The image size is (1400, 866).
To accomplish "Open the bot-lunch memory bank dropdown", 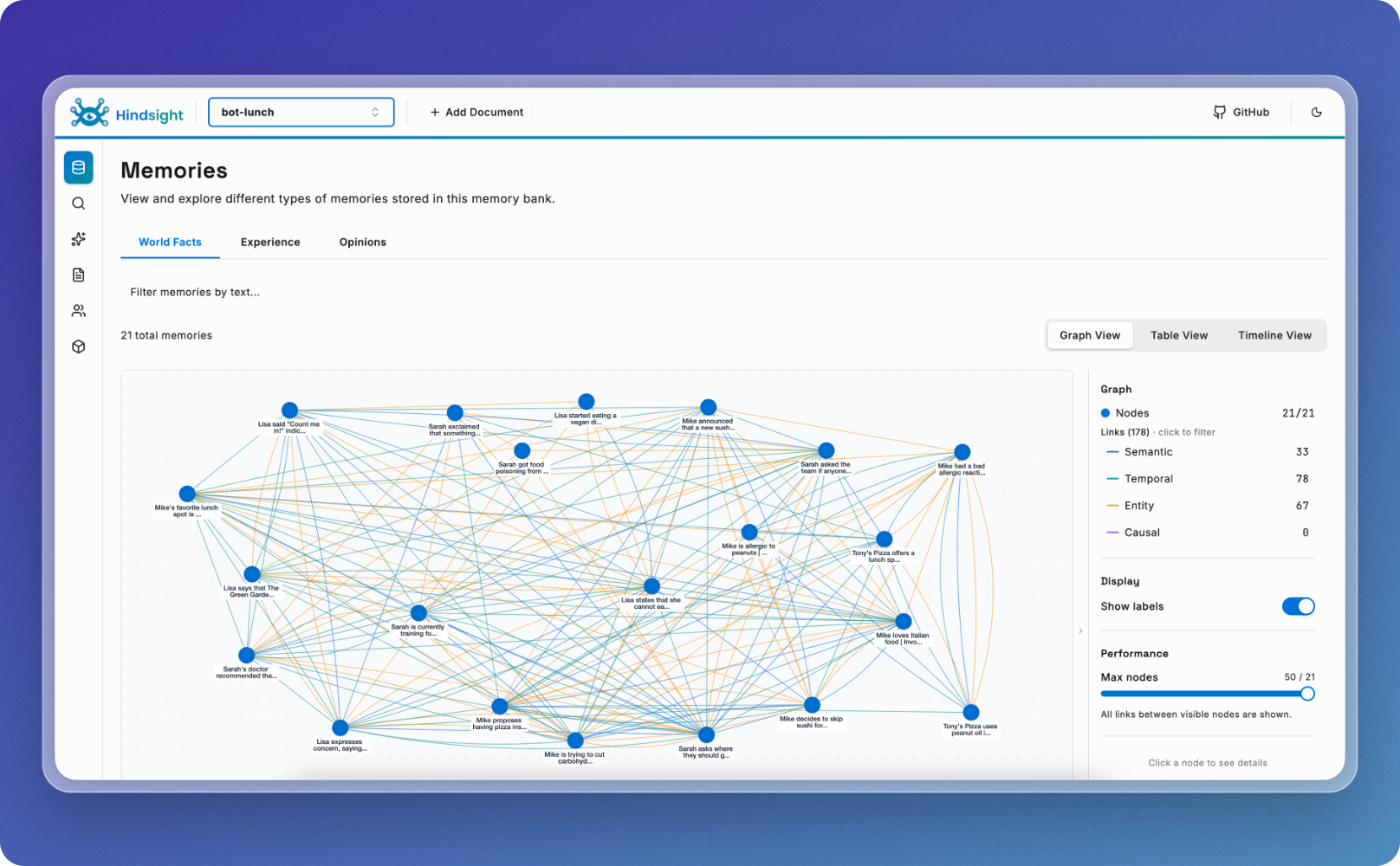I will coord(301,113).
